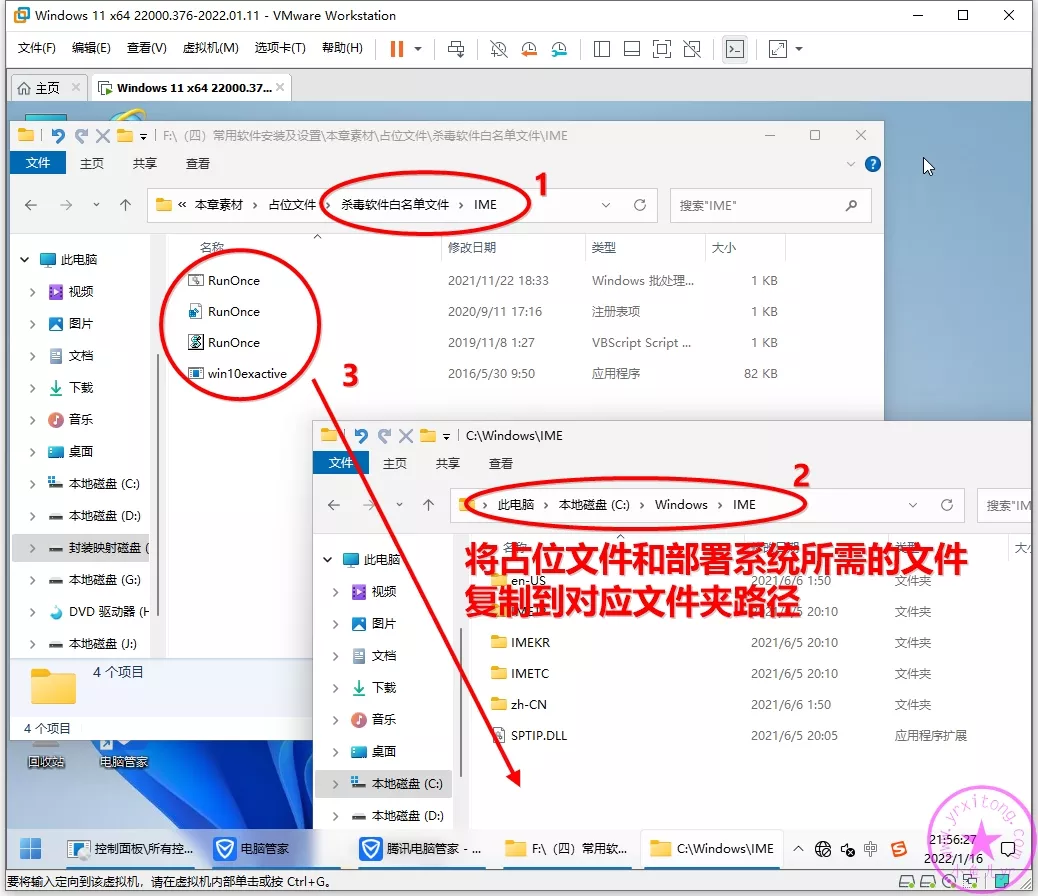1038x896 pixels.
Task: Open the snapshot manager icon
Action: pos(559,48)
